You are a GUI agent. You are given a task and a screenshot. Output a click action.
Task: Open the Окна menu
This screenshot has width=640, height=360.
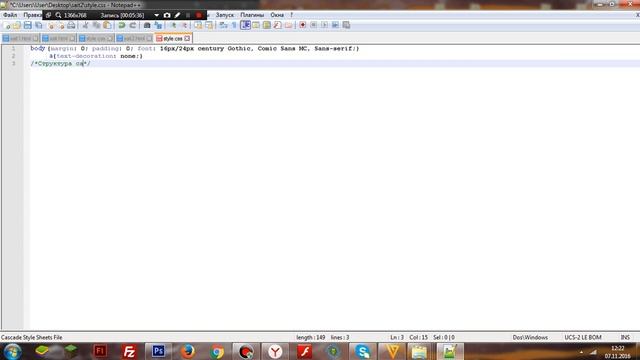coord(277,15)
